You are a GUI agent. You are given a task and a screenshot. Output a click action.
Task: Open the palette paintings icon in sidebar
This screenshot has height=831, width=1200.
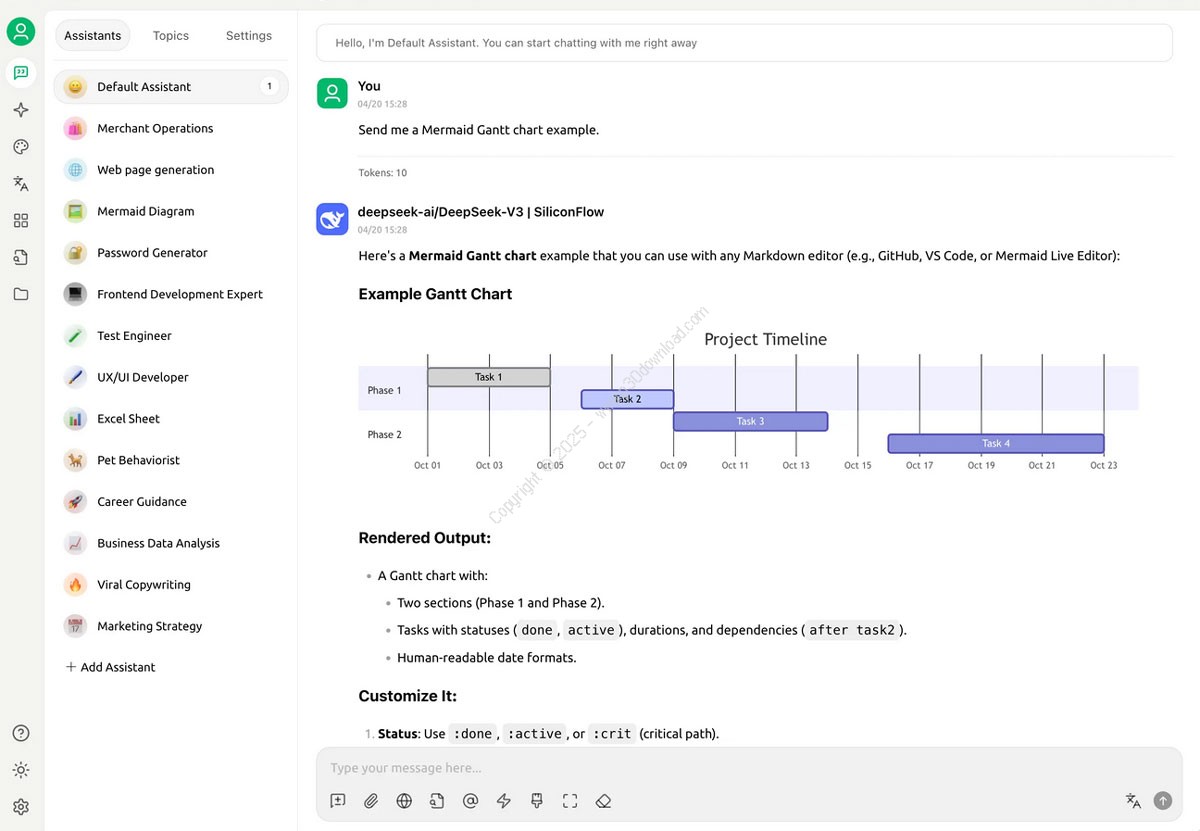(21, 147)
